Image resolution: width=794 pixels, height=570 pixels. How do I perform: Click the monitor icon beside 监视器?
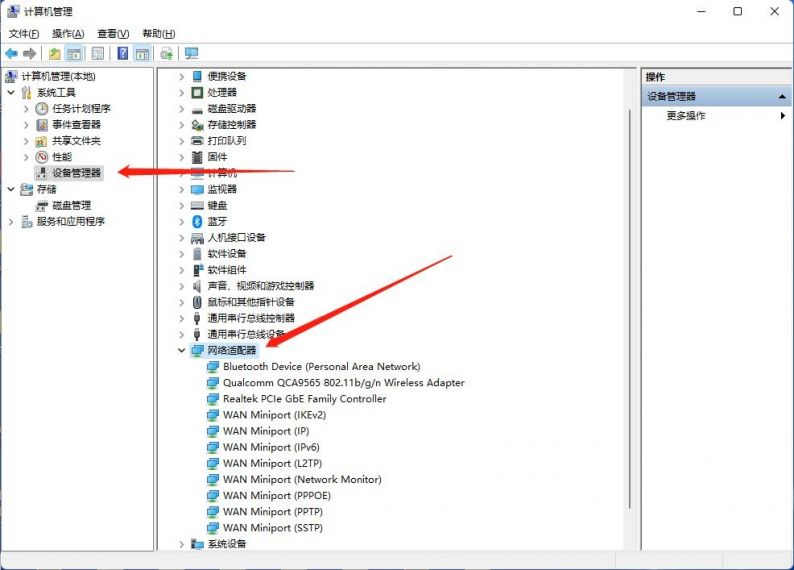[x=197, y=189]
